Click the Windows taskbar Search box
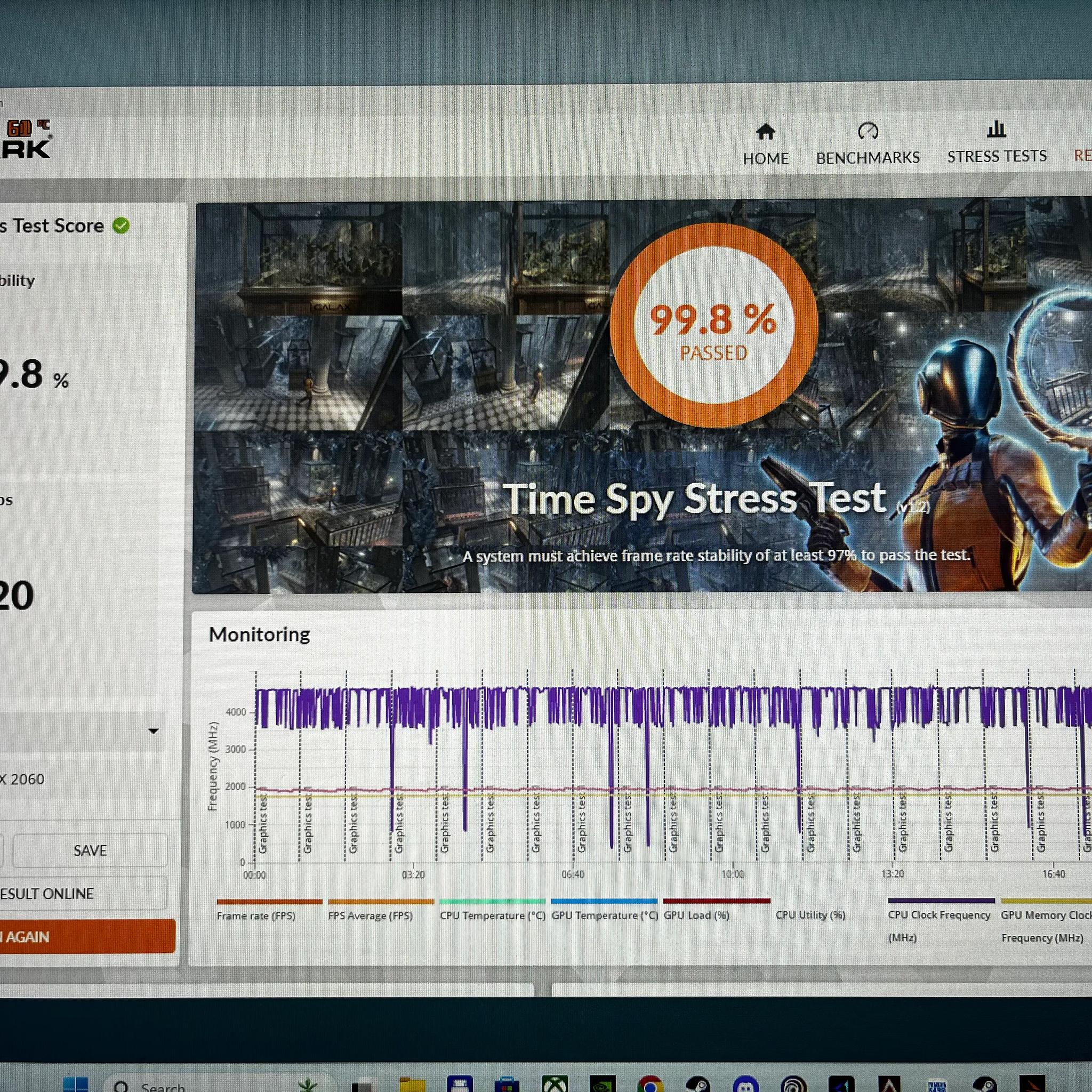Image resolution: width=1092 pixels, height=1092 pixels. pos(215,1084)
